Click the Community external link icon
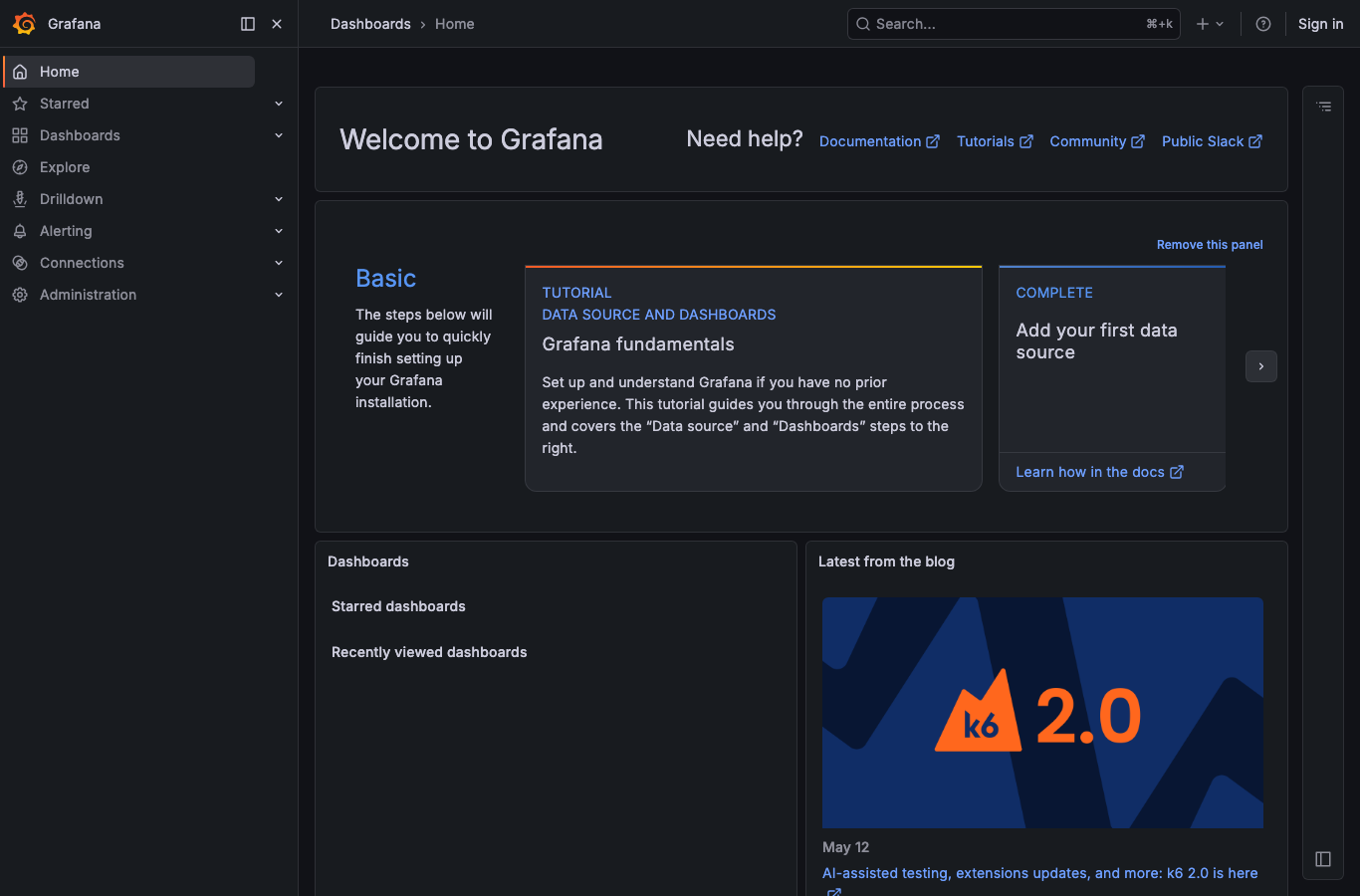The height and width of the screenshot is (896, 1360). 1138,141
